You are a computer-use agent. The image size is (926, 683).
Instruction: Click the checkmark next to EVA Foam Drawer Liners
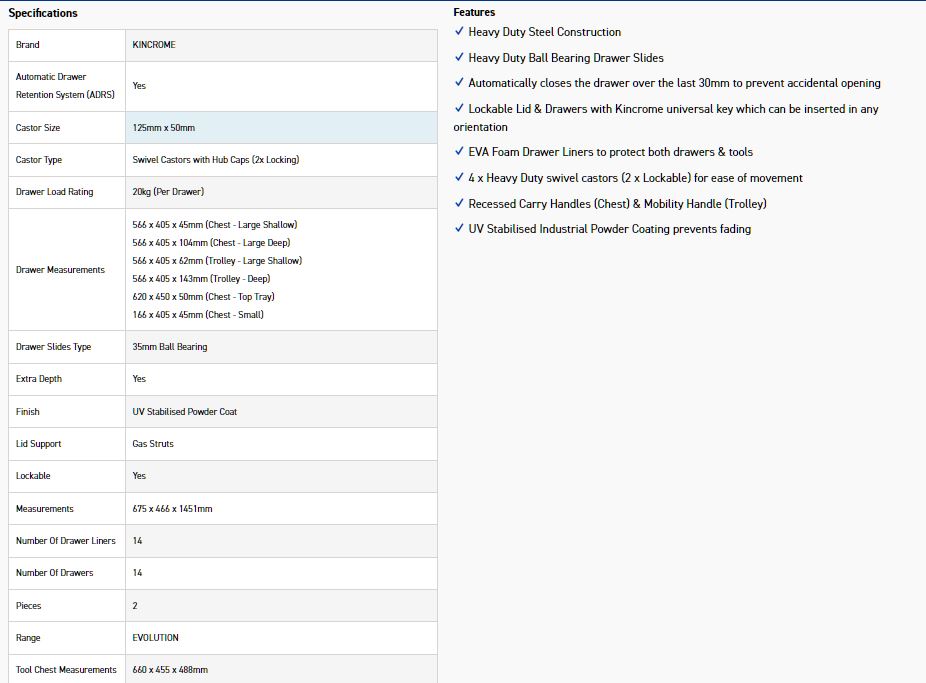click(459, 152)
